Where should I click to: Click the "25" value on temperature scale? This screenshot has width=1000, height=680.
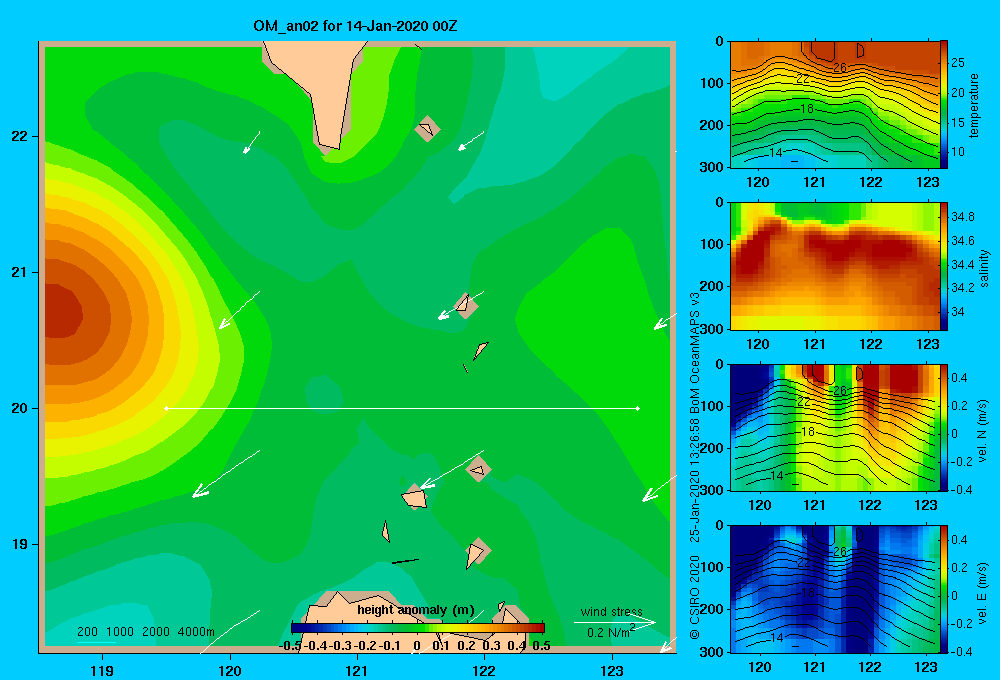(958, 63)
